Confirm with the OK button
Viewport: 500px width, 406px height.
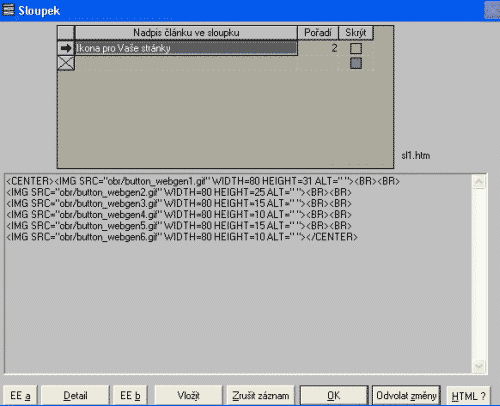click(334, 396)
